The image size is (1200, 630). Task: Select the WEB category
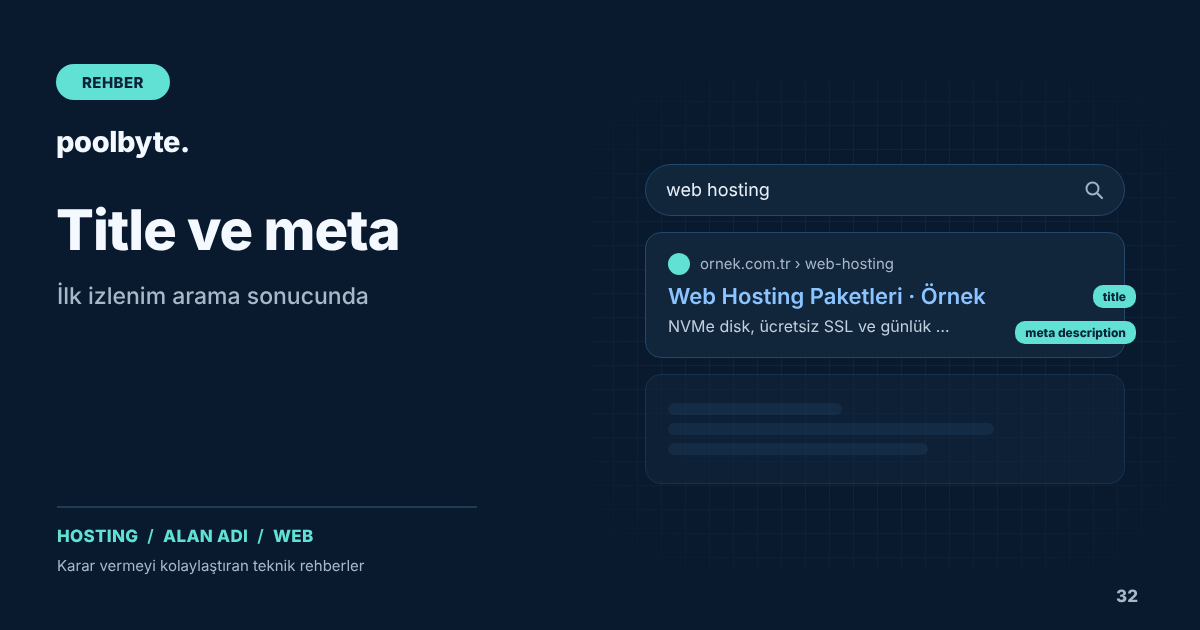click(293, 536)
